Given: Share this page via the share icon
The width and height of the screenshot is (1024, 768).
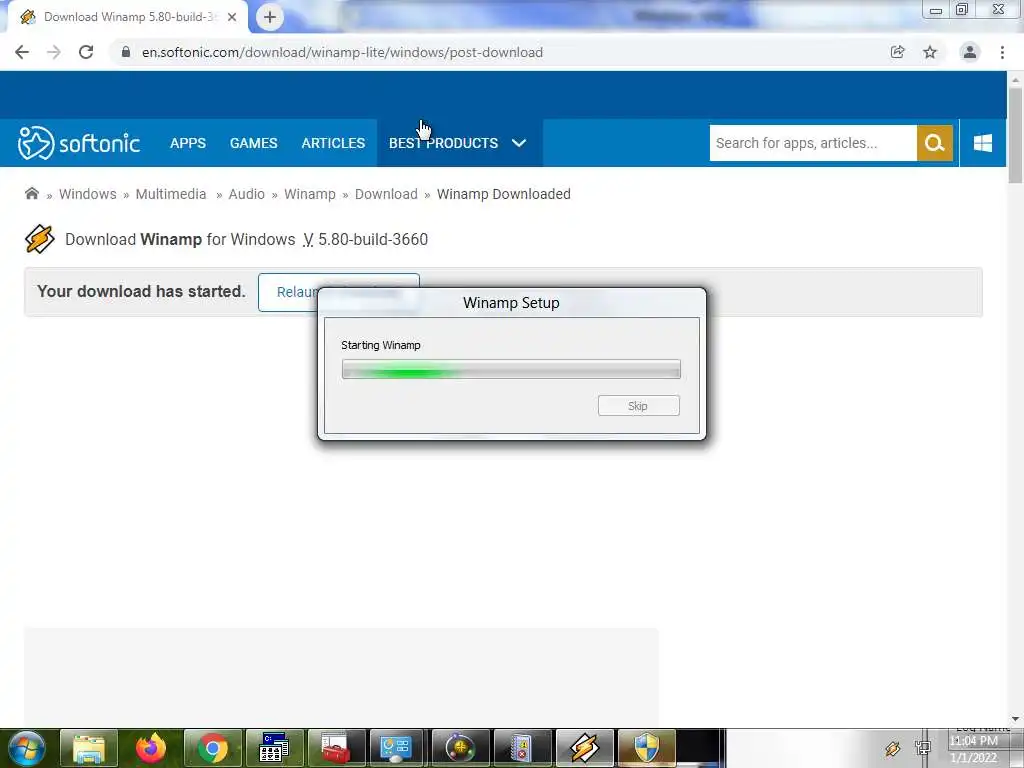Looking at the screenshot, I should click(898, 52).
